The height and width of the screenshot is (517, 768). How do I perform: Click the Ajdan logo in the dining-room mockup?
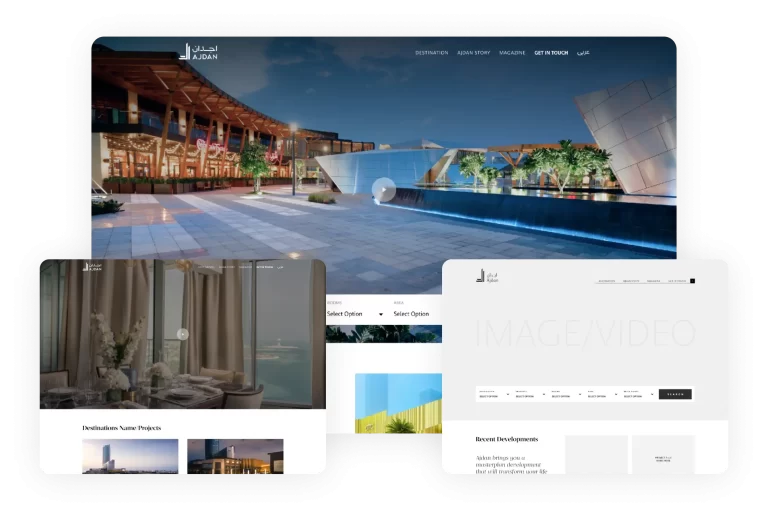(93, 268)
